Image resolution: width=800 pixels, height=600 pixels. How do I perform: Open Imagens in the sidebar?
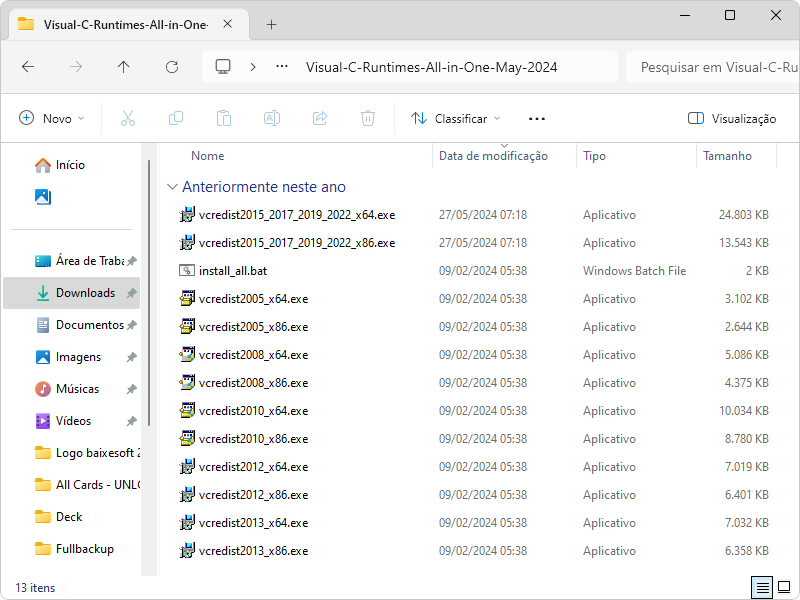(71, 357)
